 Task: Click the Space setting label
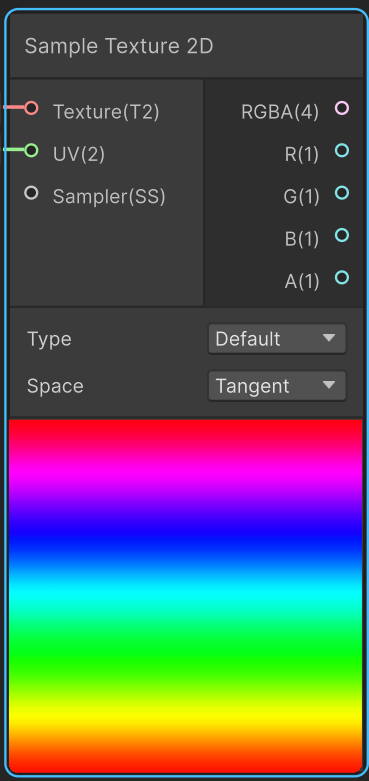55,386
